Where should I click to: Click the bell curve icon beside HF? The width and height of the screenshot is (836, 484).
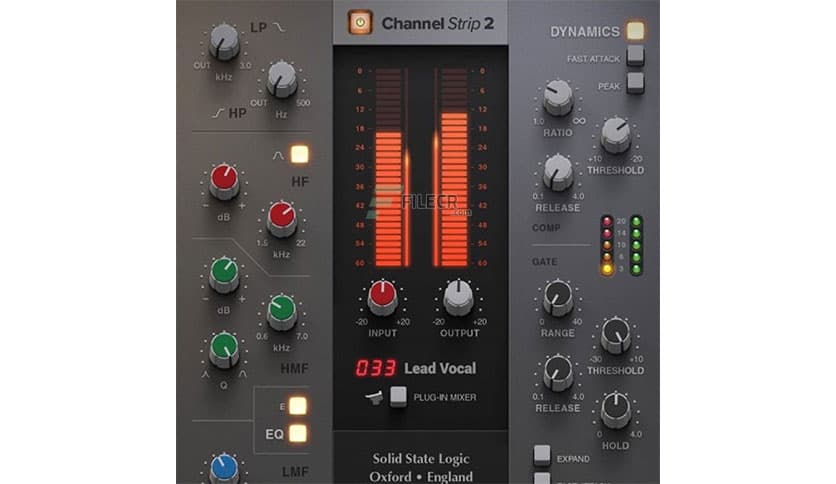click(278, 155)
